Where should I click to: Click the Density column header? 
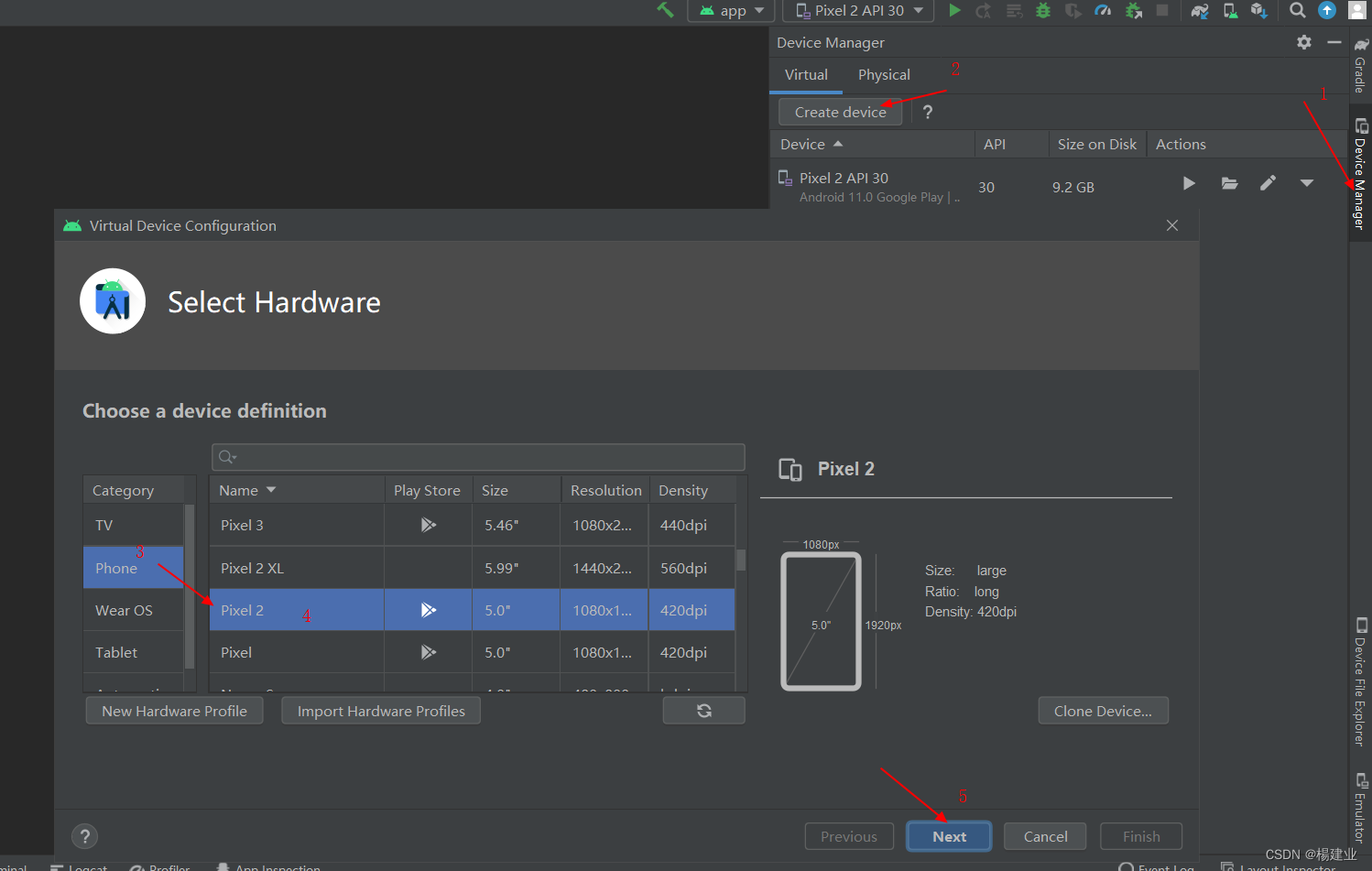tap(691, 490)
